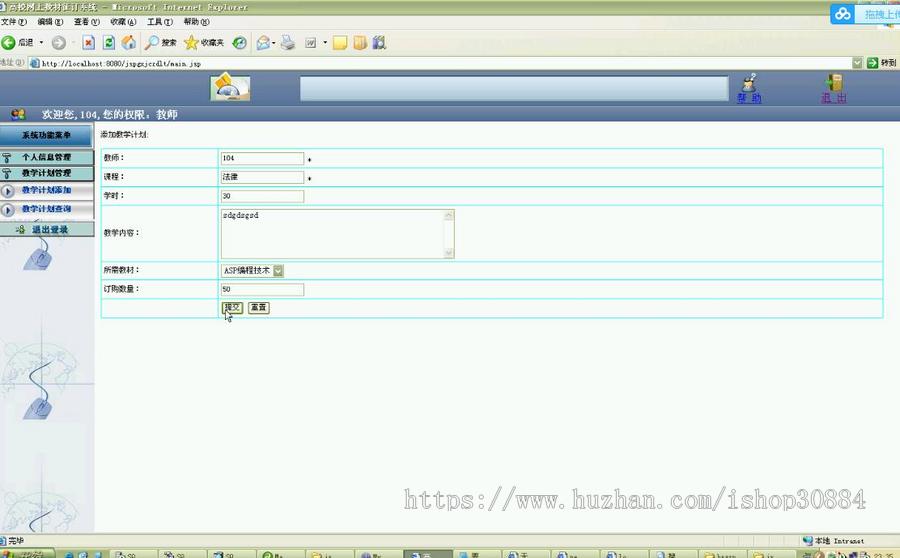Screen dimensions: 900x558
Task: Go to the Home page icon
Action: (x=129, y=42)
